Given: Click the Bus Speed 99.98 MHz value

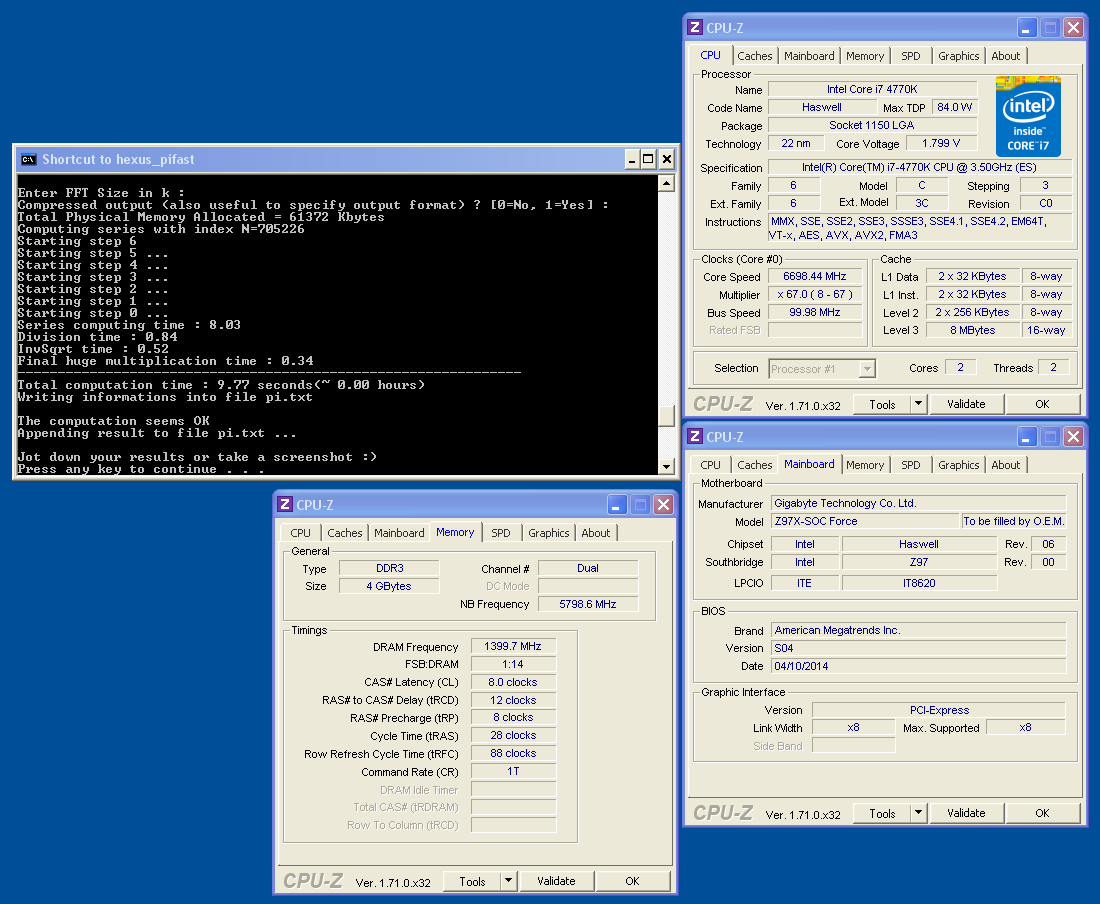Looking at the screenshot, I should click(814, 312).
